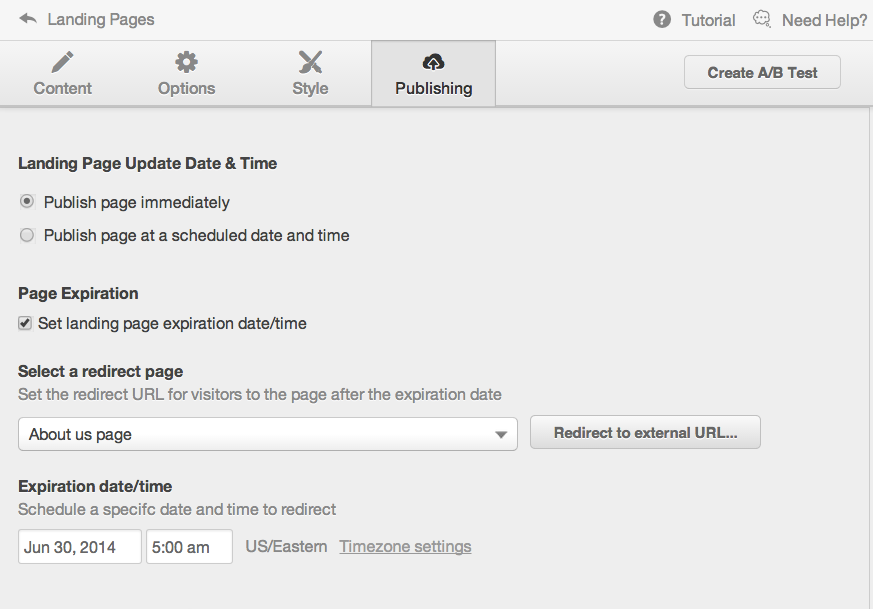873x609 pixels.
Task: Click Redirect to external URL button
Action: click(645, 433)
